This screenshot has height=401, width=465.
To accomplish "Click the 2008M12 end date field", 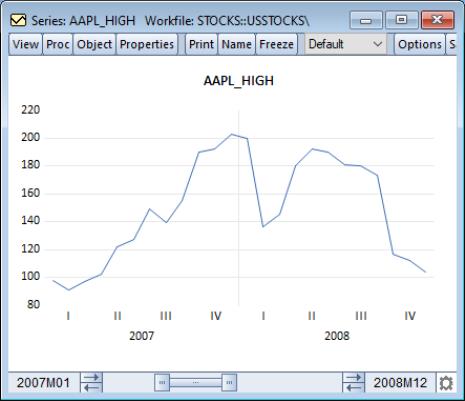I will 400,383.
